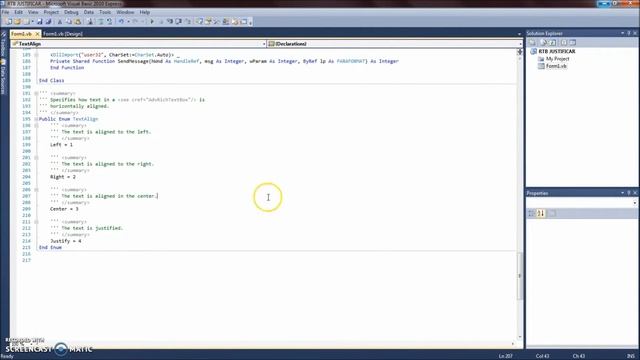Collapse summary outline at line 201
The image size is (640, 360).
point(36,158)
